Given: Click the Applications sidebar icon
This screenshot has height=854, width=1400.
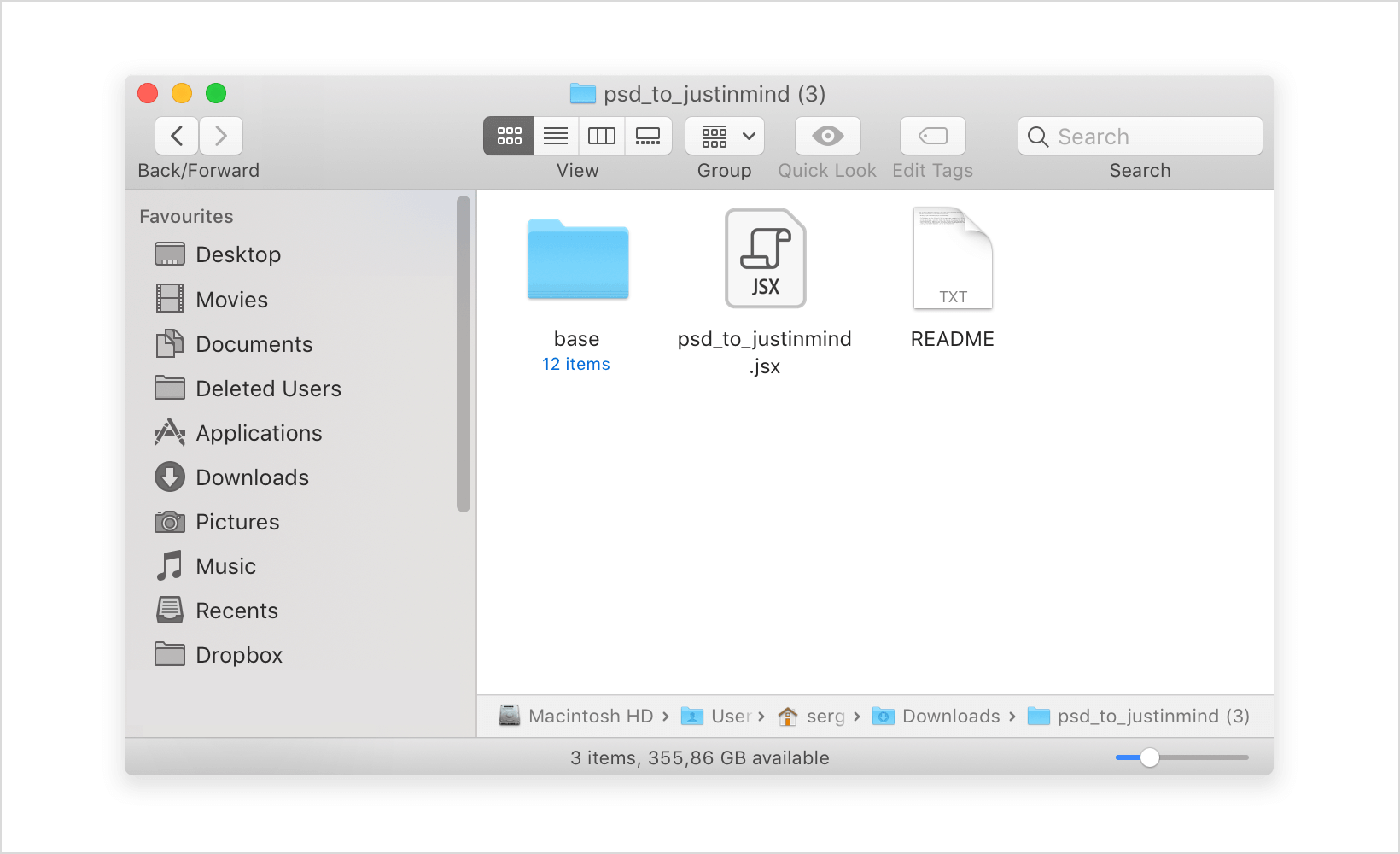Looking at the screenshot, I should (170, 432).
